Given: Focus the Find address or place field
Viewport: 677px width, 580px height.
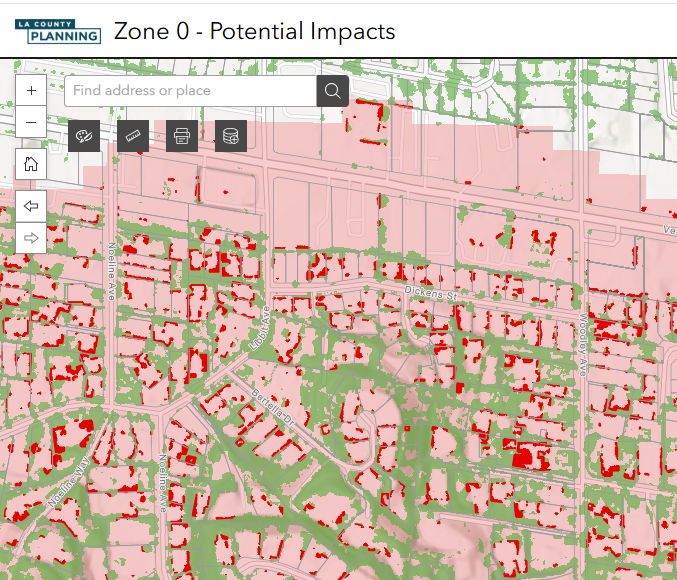Looking at the screenshot, I should click(x=190, y=91).
